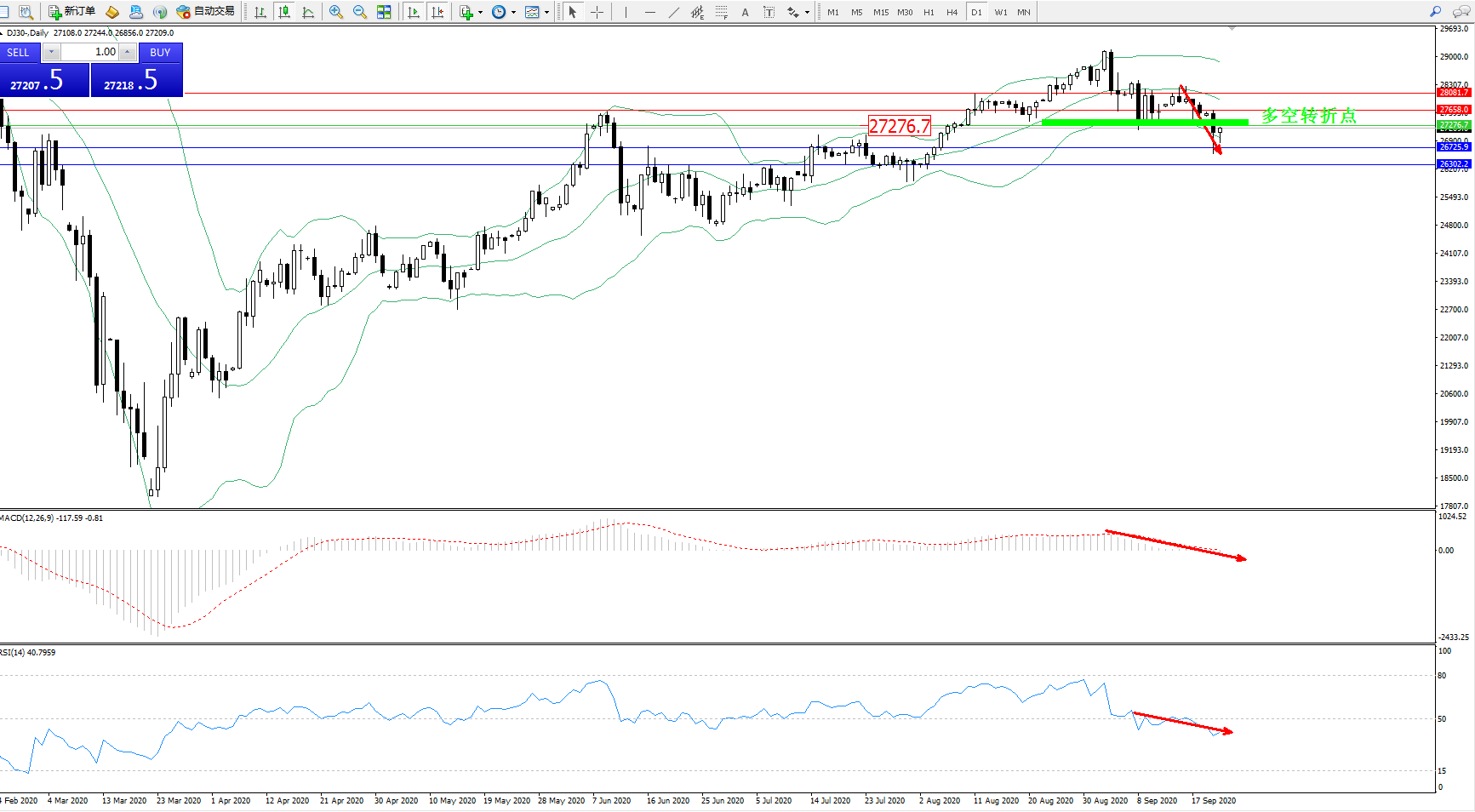Toggle the chart shift button
The height and width of the screenshot is (812, 1475).
tap(437, 12)
